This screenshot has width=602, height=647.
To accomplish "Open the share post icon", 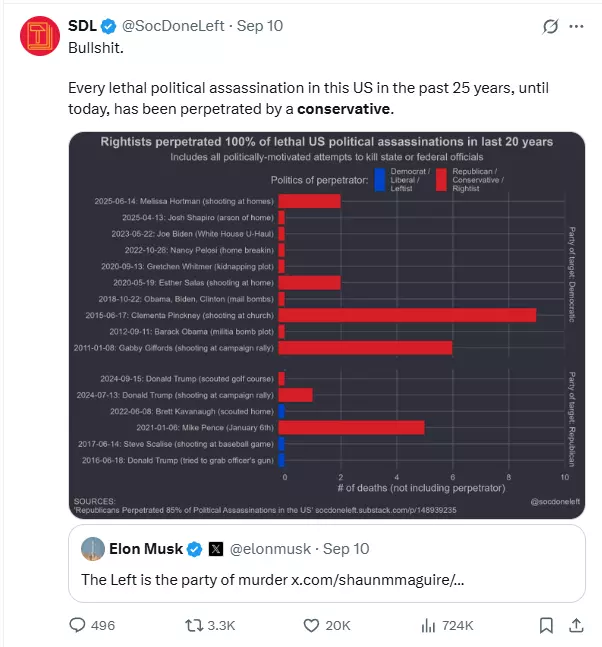I will (576, 625).
